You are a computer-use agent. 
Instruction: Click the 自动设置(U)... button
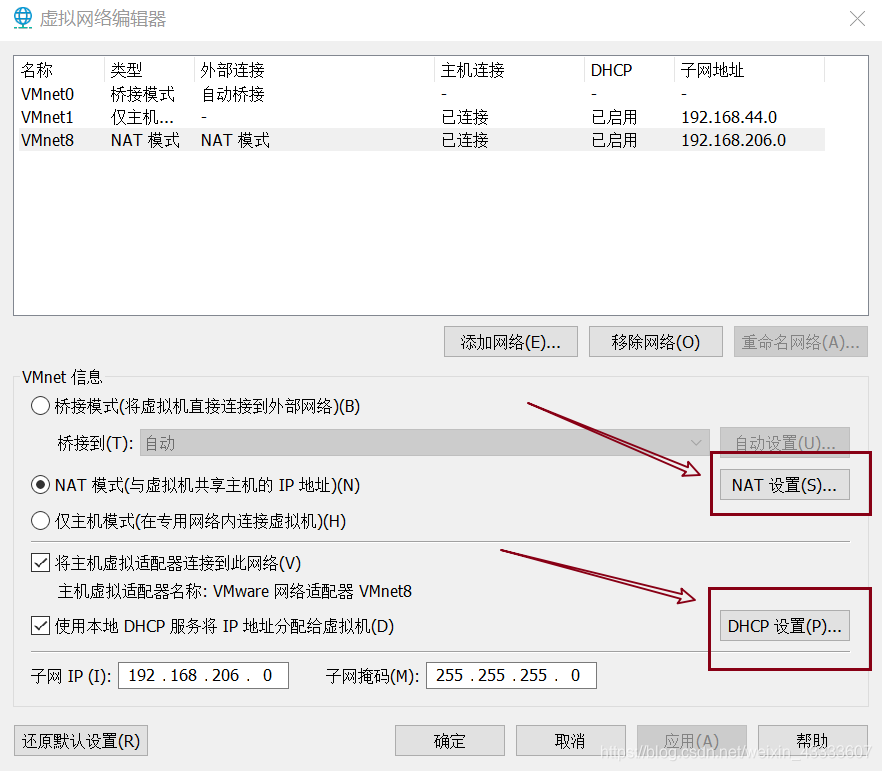click(785, 443)
